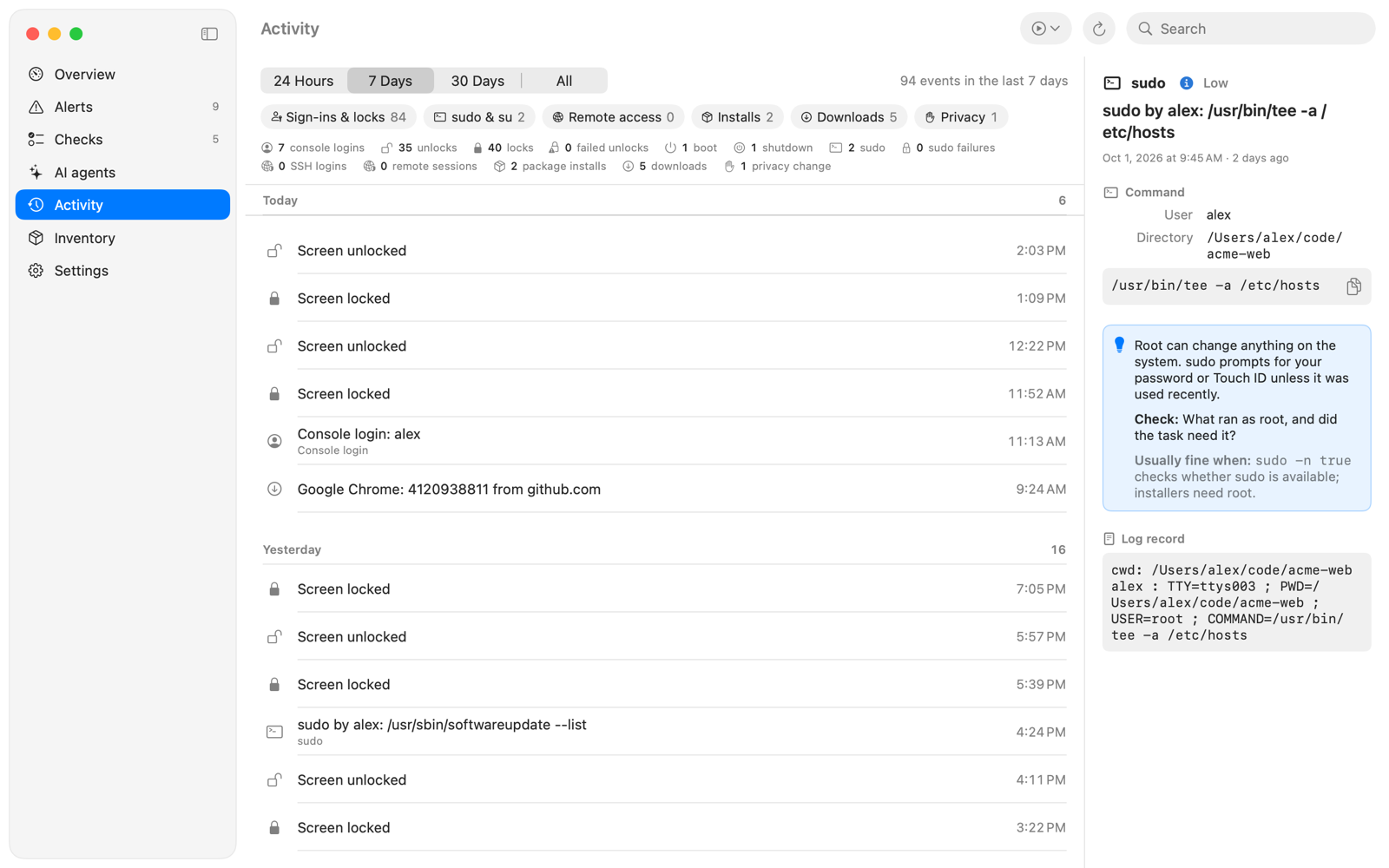
Task: Switch to the 24 Hours tab
Action: [x=304, y=81]
